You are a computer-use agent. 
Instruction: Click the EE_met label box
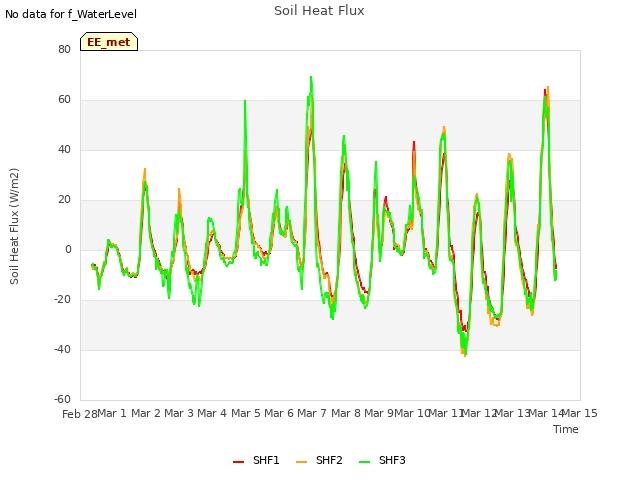click(109, 42)
